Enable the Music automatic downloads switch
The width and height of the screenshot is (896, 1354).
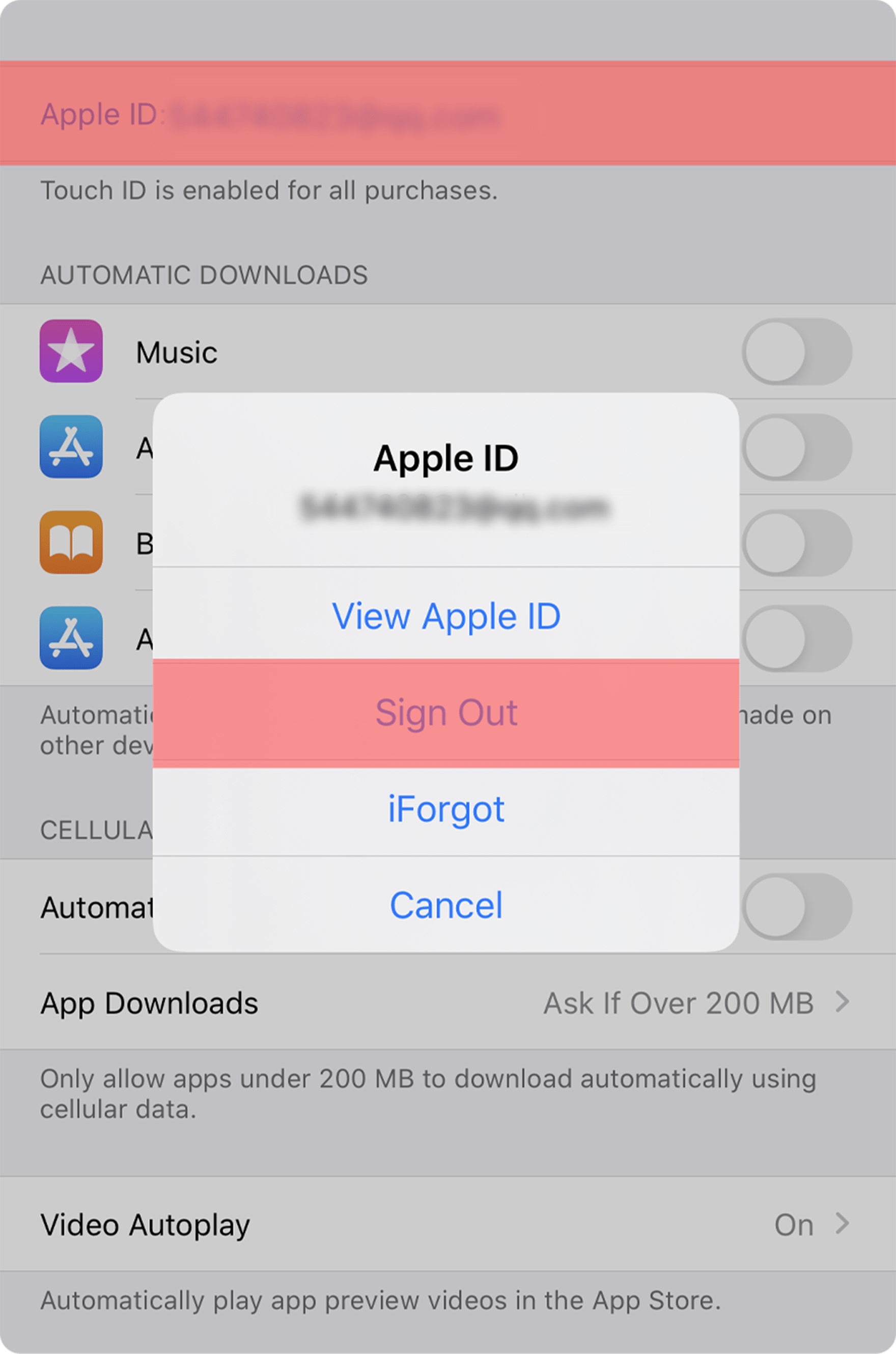tap(797, 351)
